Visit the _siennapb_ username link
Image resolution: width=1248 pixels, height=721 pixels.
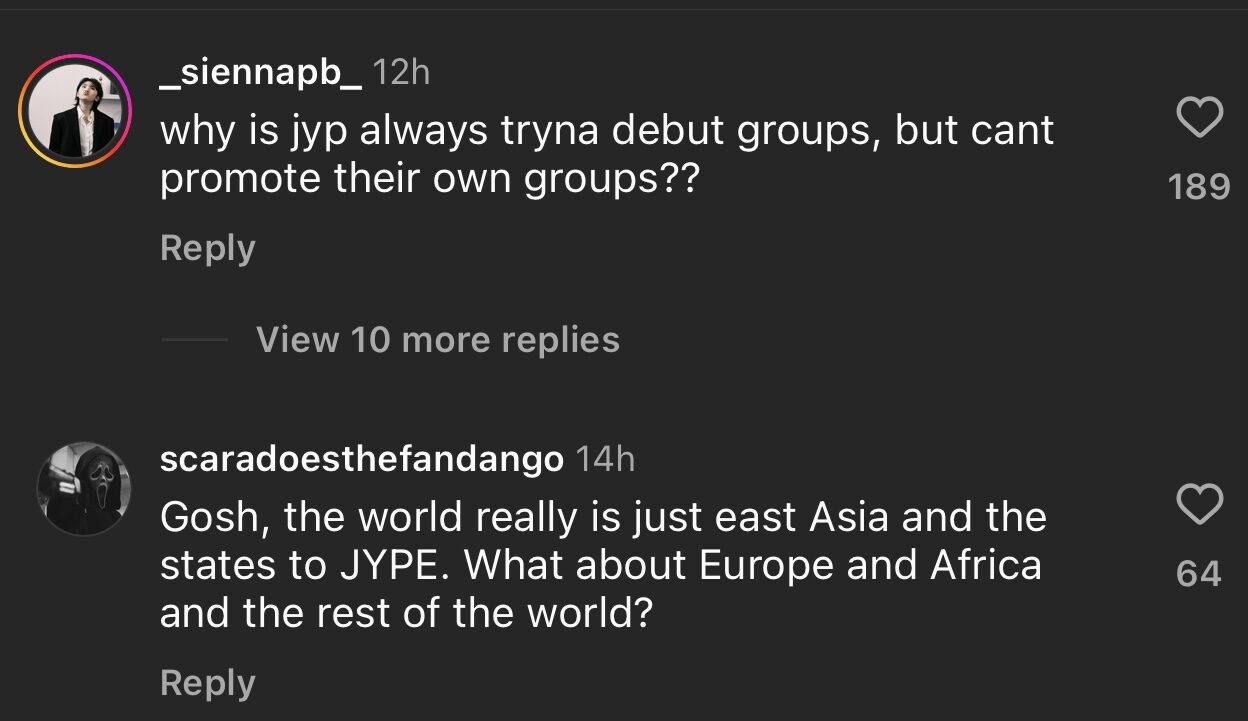coord(261,73)
